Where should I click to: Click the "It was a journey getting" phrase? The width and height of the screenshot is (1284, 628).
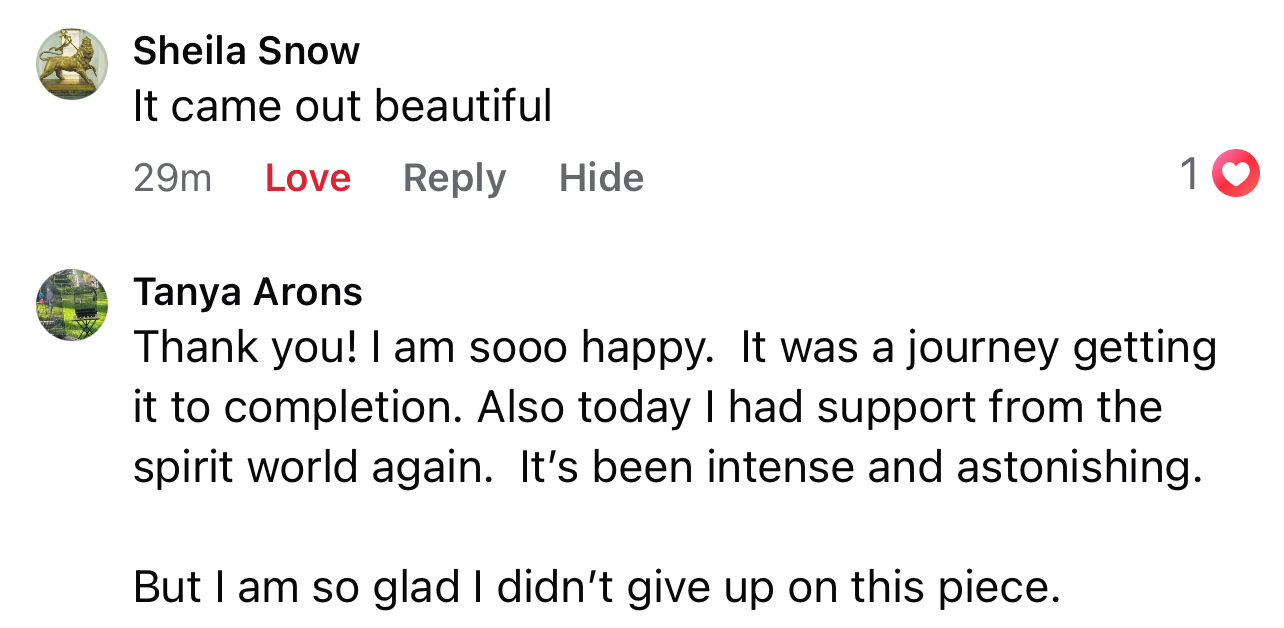(x=979, y=349)
